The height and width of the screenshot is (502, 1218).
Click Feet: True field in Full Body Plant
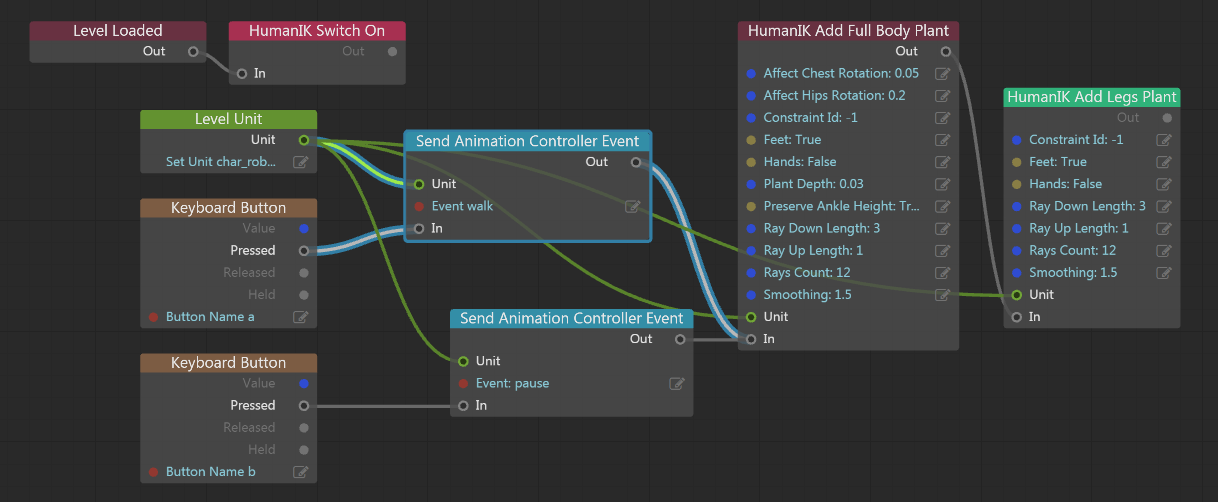[792, 140]
